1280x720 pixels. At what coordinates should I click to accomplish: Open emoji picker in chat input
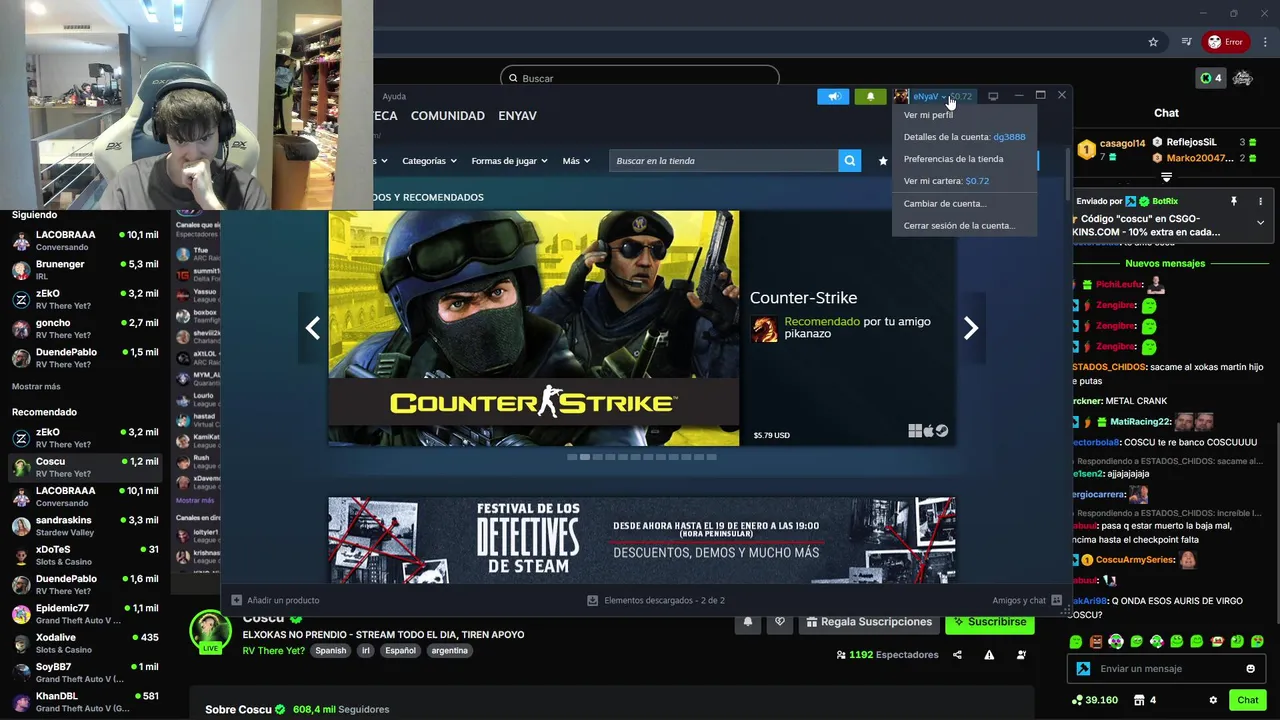coord(1250,669)
